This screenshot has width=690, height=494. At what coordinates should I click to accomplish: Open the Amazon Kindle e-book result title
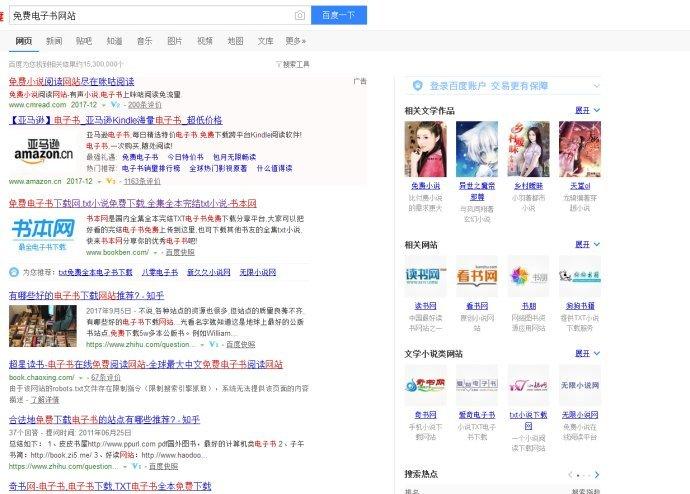(x=115, y=120)
